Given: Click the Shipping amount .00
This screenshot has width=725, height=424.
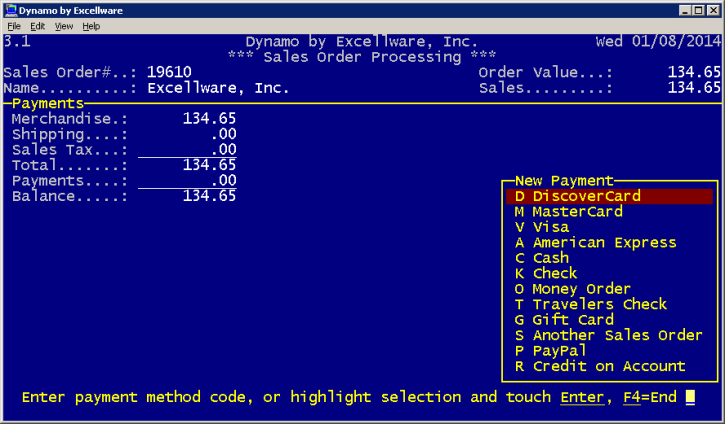Looking at the screenshot, I should [223, 134].
